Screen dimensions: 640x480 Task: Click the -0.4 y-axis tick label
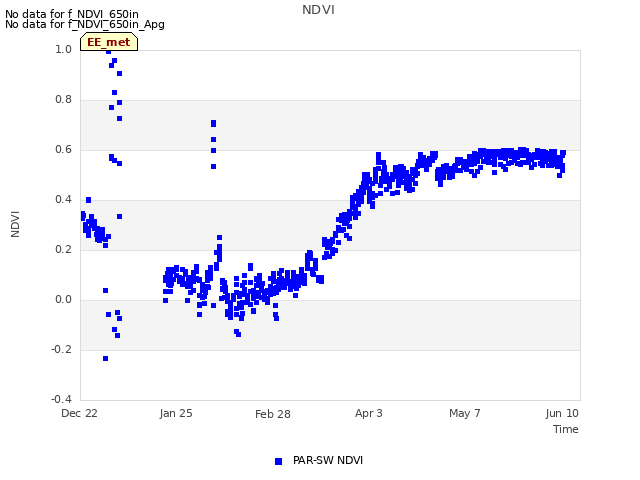coord(61,399)
